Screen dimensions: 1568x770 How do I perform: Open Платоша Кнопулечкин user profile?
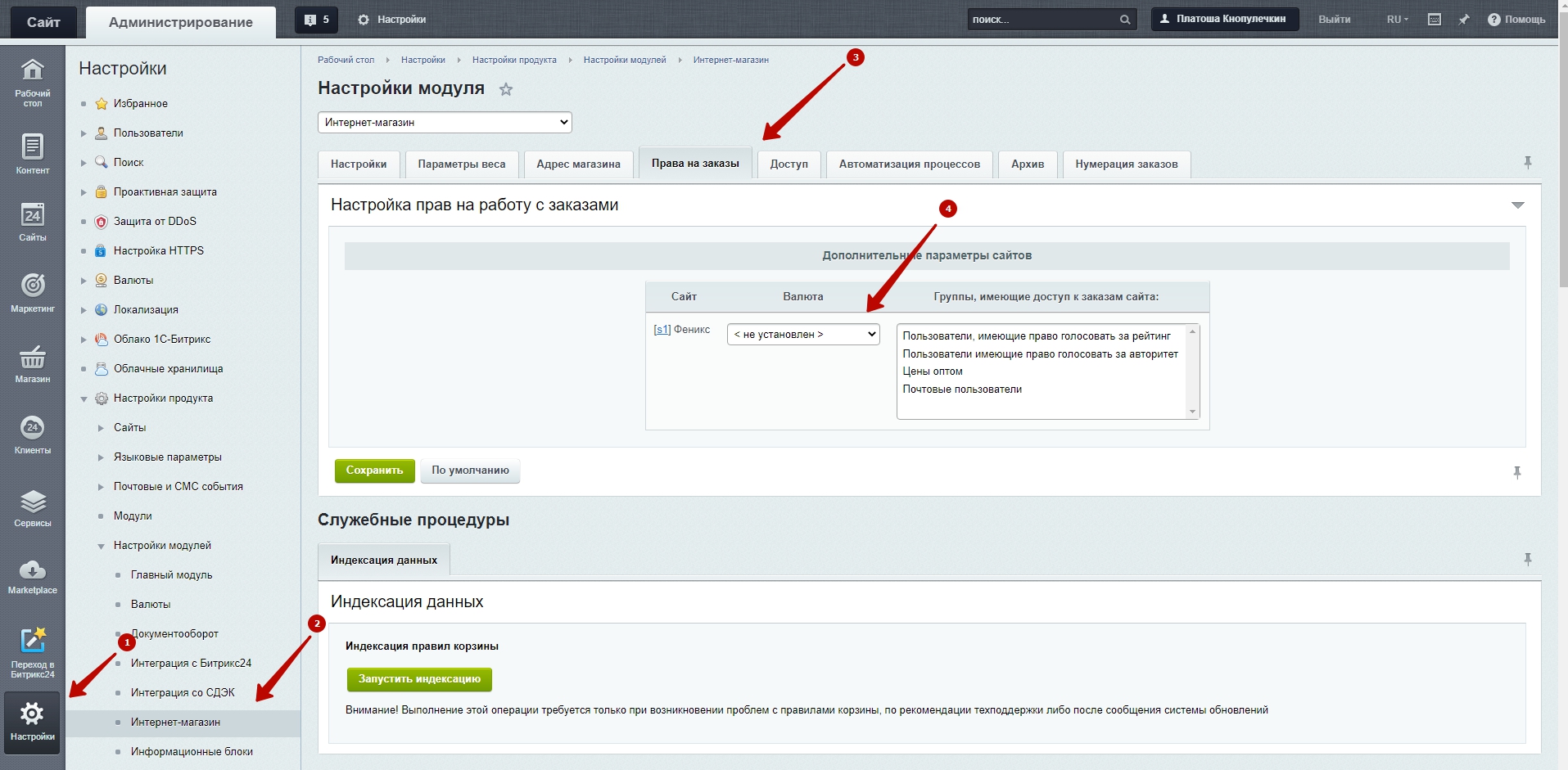(1225, 20)
